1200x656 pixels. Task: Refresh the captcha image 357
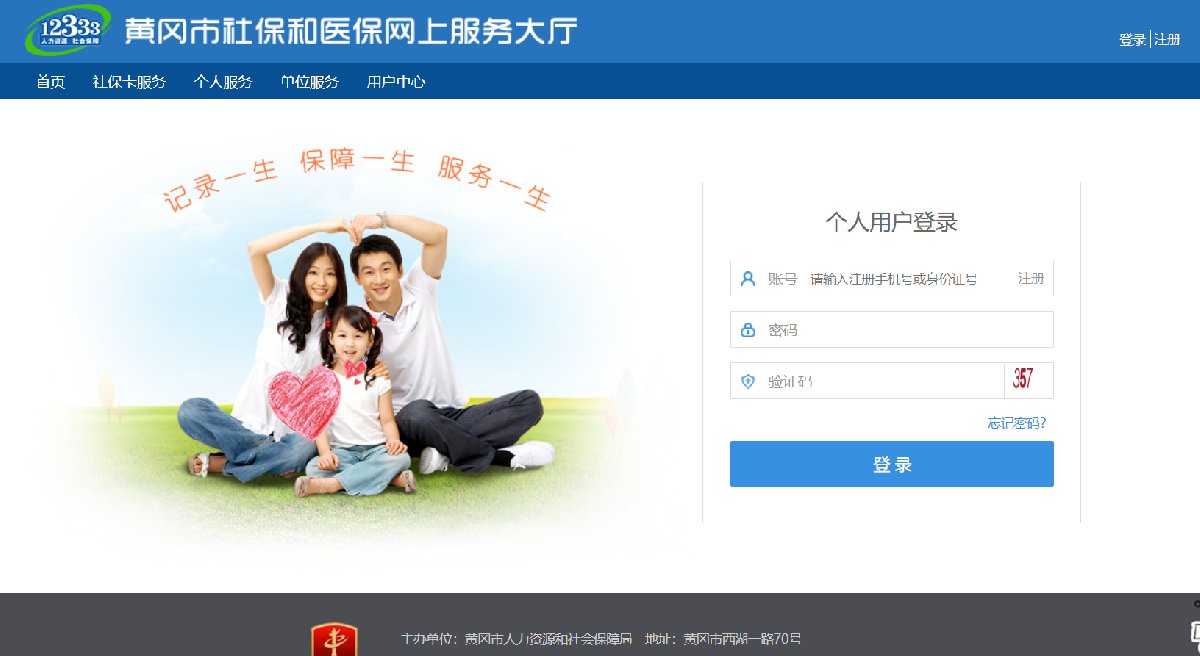(x=1028, y=380)
